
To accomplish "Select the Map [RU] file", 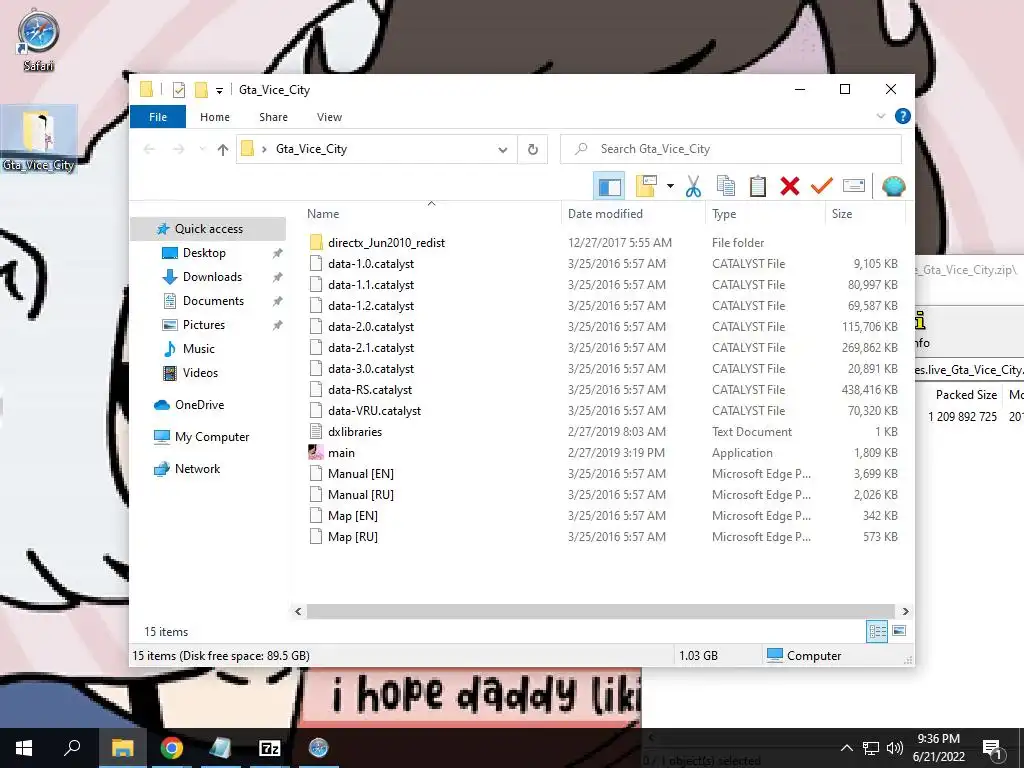I will click(353, 537).
